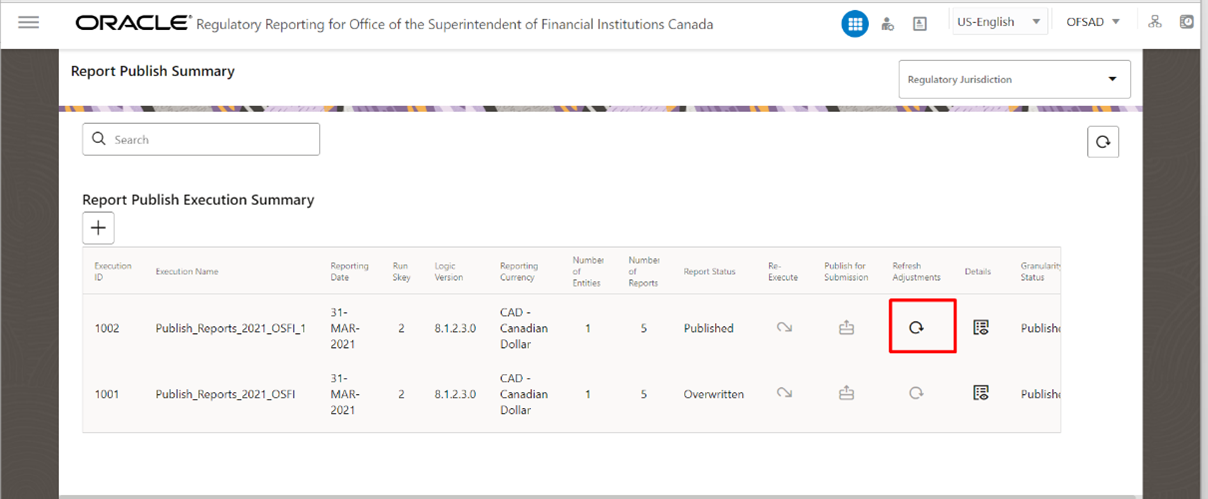Click the Oracle logo in header

click(x=132, y=22)
